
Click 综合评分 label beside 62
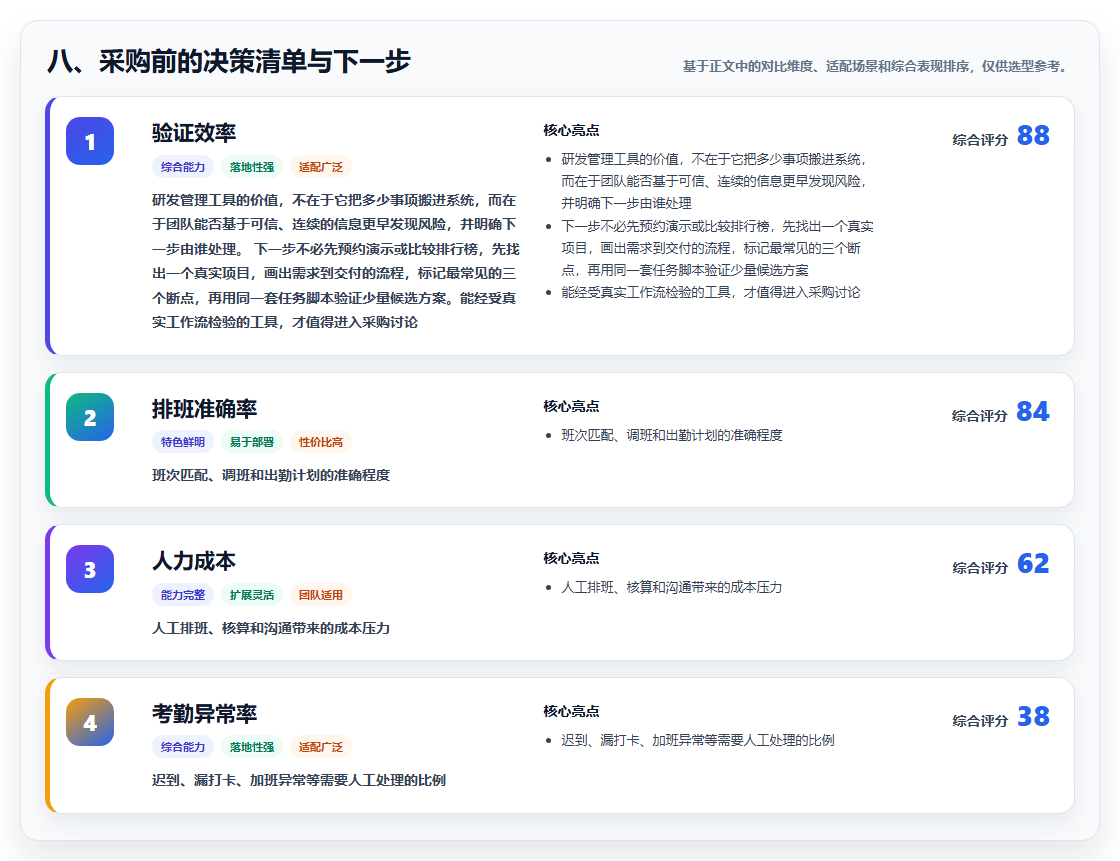980,568
